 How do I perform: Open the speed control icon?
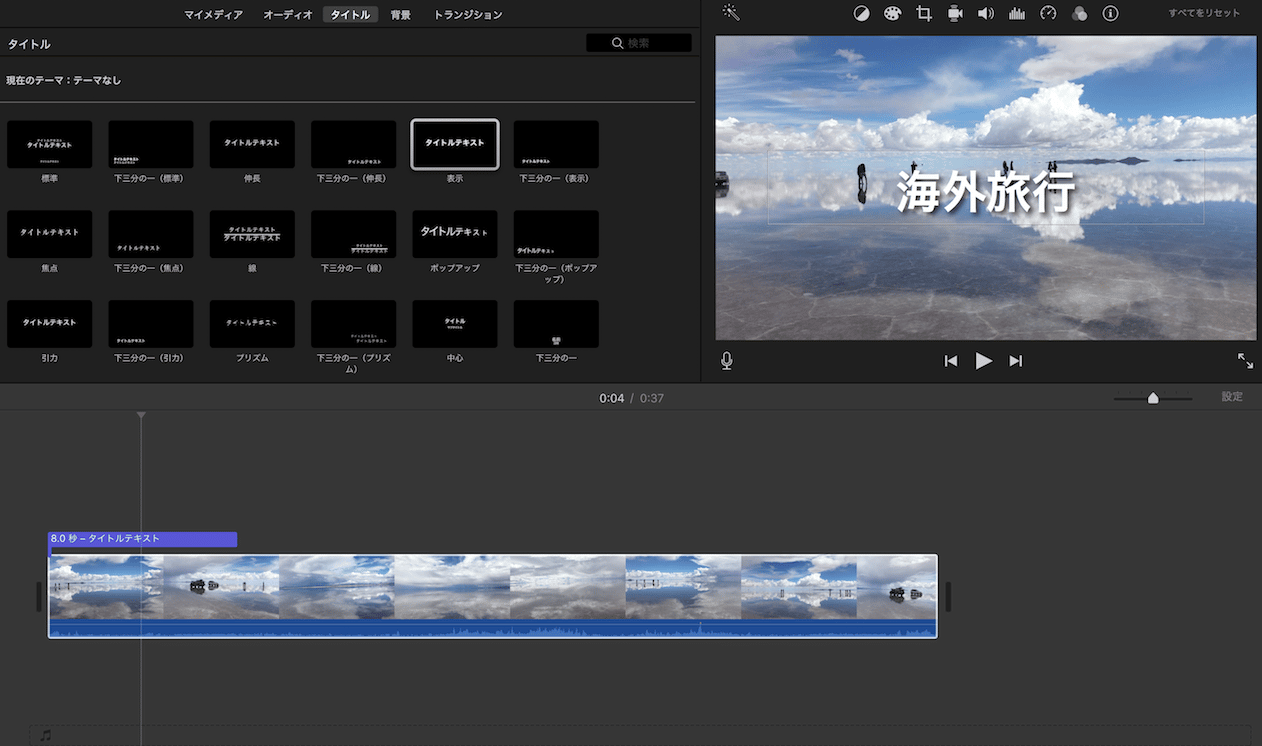(1048, 14)
